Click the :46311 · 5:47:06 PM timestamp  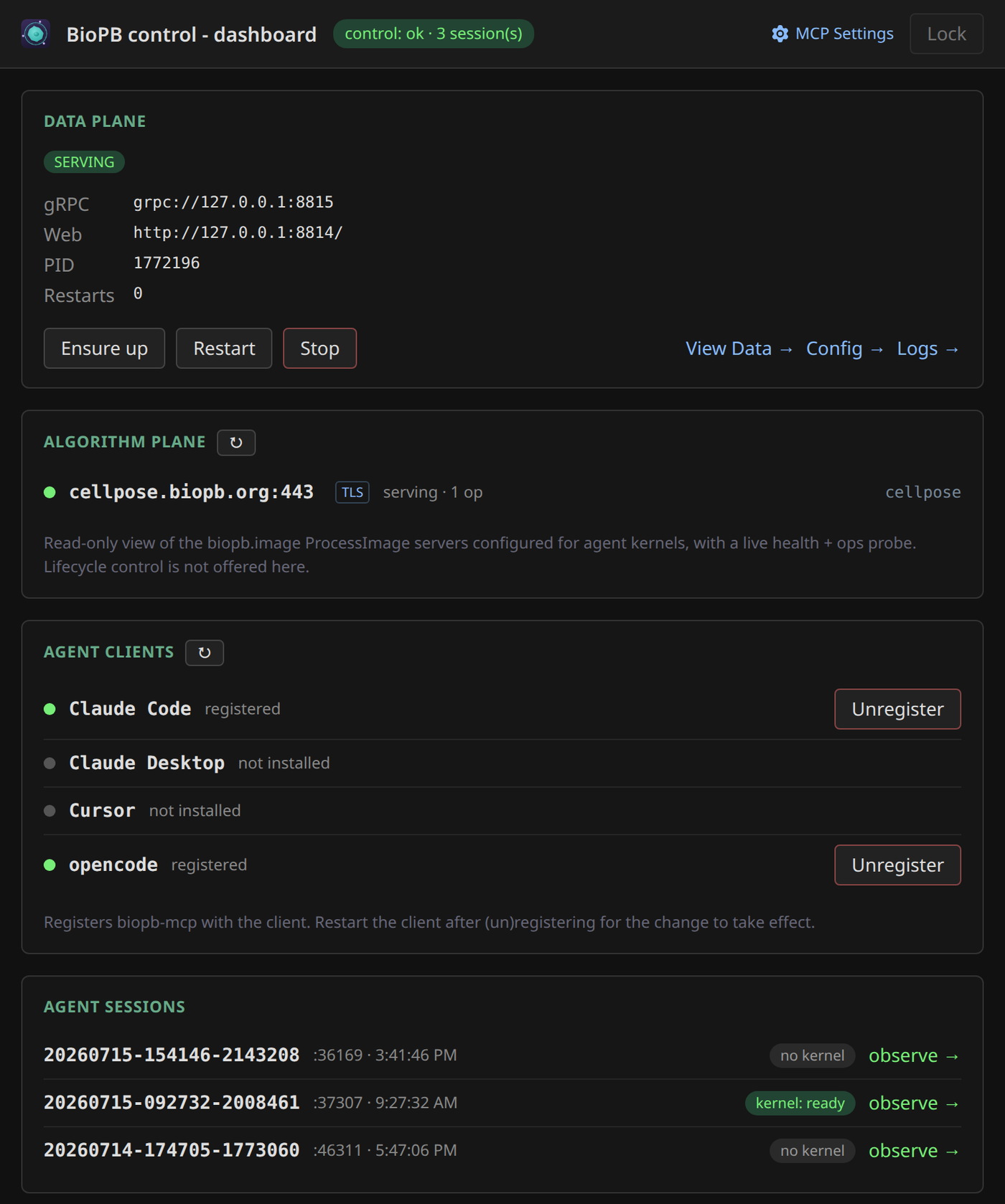coord(385,1150)
